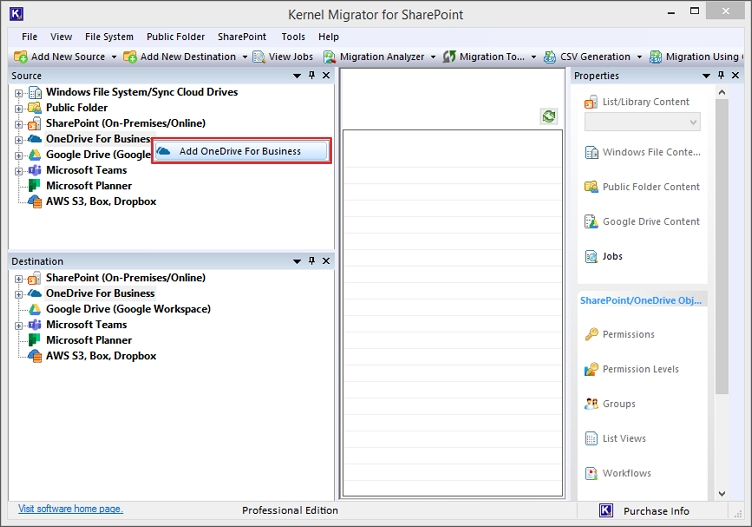Click the Migration To... toolbar icon
752x527 pixels.
tap(449, 57)
